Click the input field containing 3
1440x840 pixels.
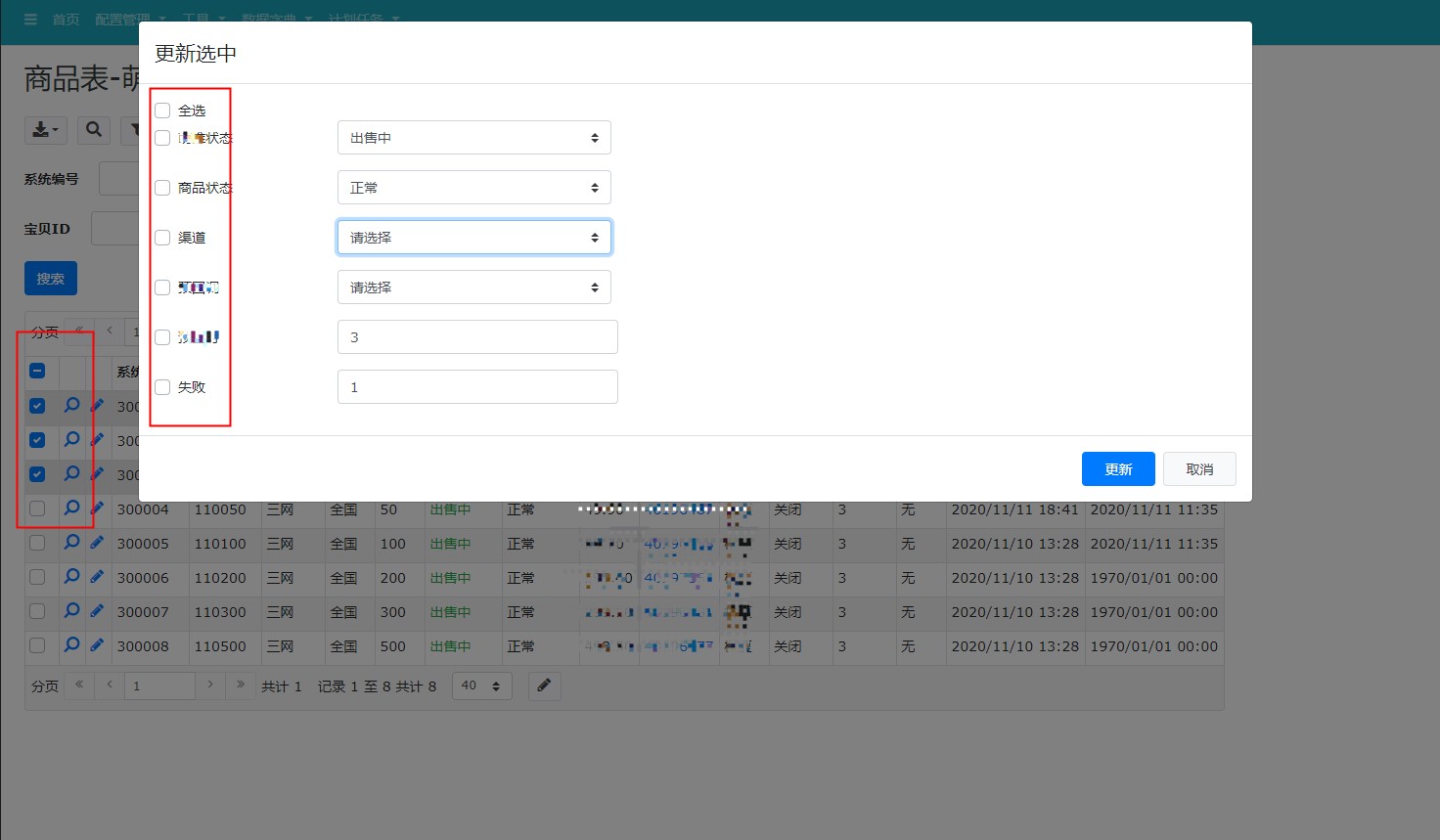pos(477,337)
